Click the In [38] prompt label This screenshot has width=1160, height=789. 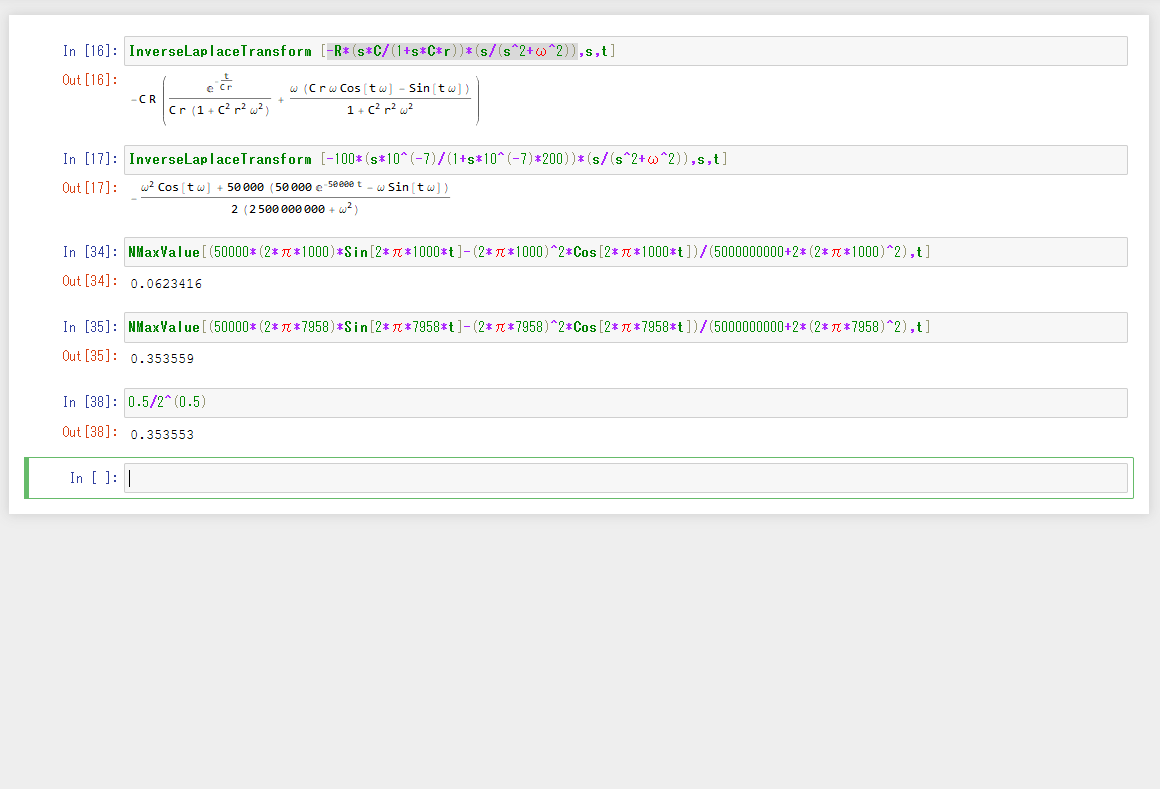pos(90,403)
